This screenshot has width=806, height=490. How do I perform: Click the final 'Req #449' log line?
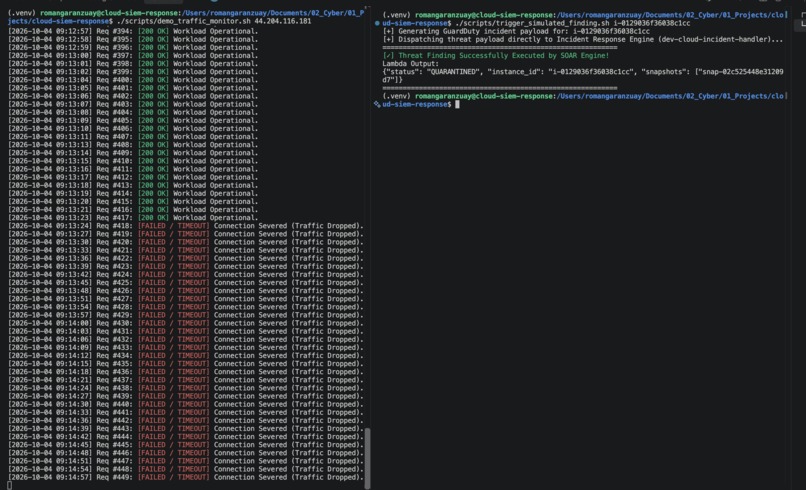[186, 477]
